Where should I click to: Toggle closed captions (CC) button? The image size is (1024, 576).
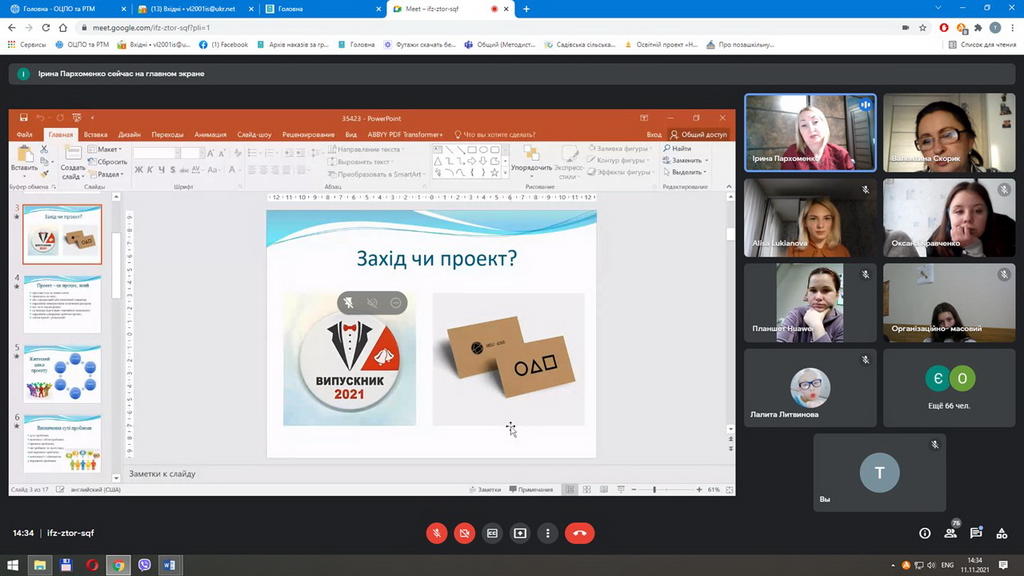point(492,533)
